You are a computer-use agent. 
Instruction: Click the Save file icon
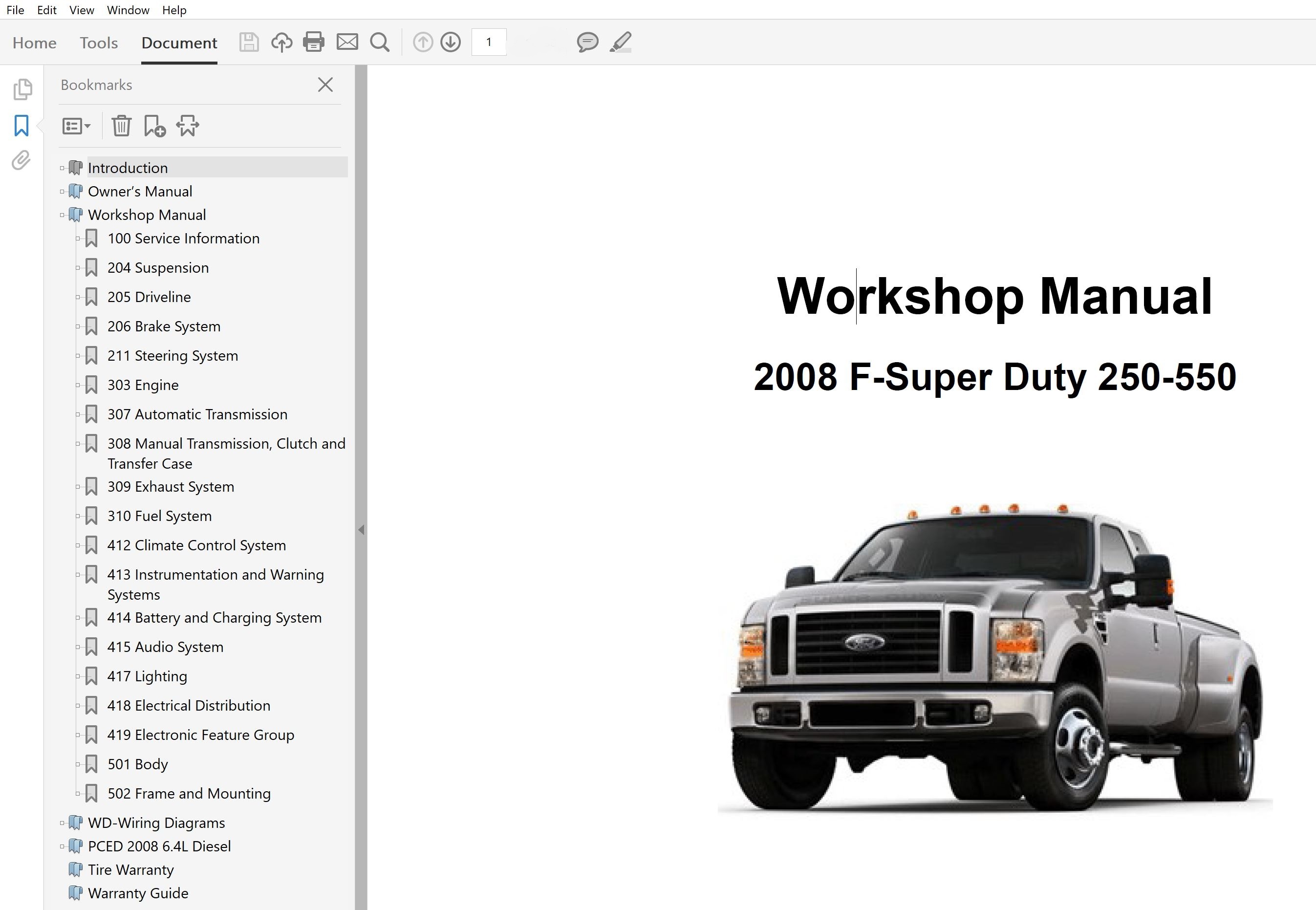tap(249, 42)
